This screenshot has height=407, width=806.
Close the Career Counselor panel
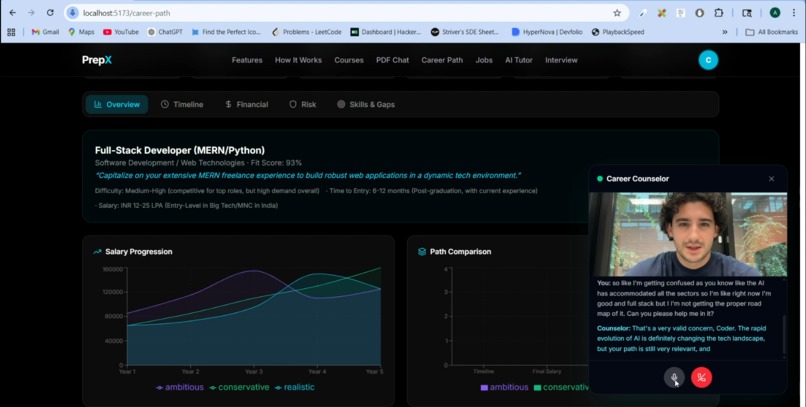pyautogui.click(x=772, y=179)
